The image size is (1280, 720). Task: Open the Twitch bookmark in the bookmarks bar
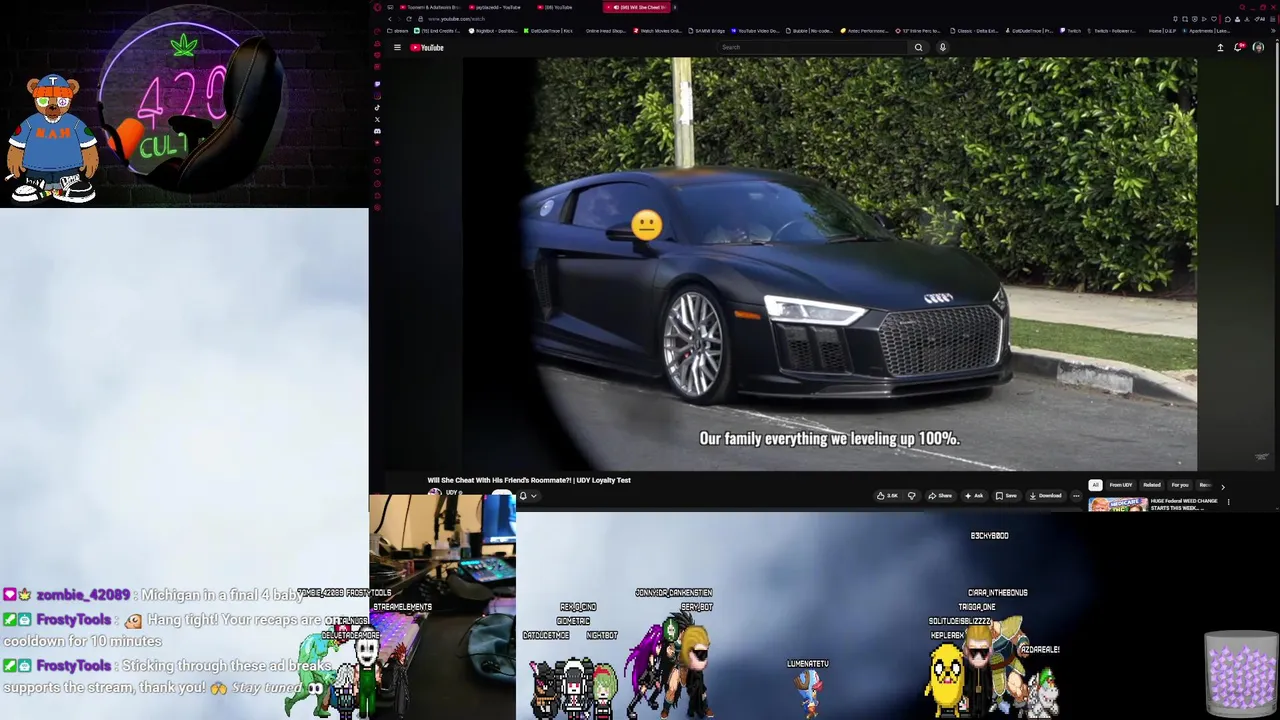pyautogui.click(x=1070, y=31)
